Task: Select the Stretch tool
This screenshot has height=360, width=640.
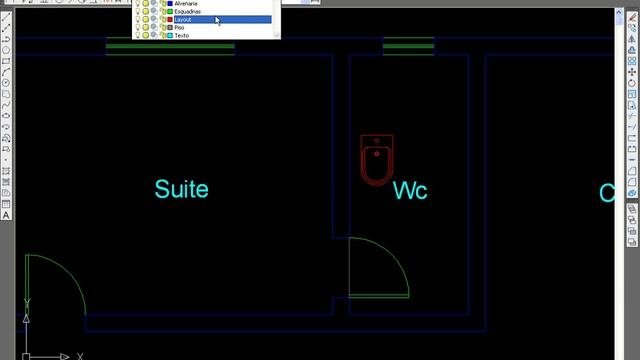Action: [632, 105]
